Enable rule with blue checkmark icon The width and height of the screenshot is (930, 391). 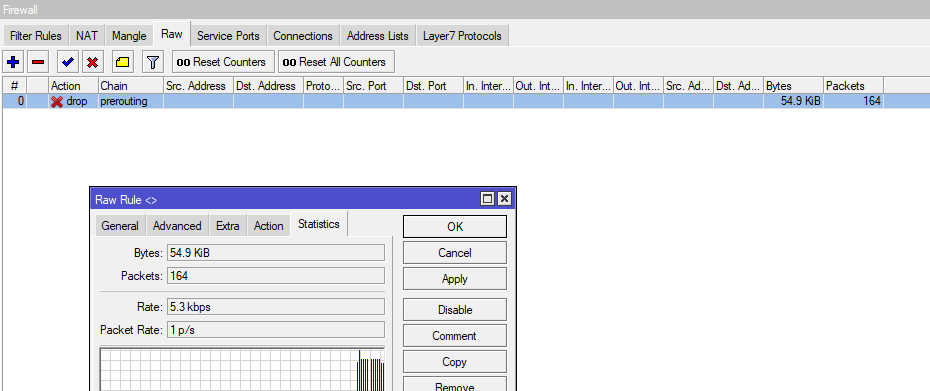68,62
